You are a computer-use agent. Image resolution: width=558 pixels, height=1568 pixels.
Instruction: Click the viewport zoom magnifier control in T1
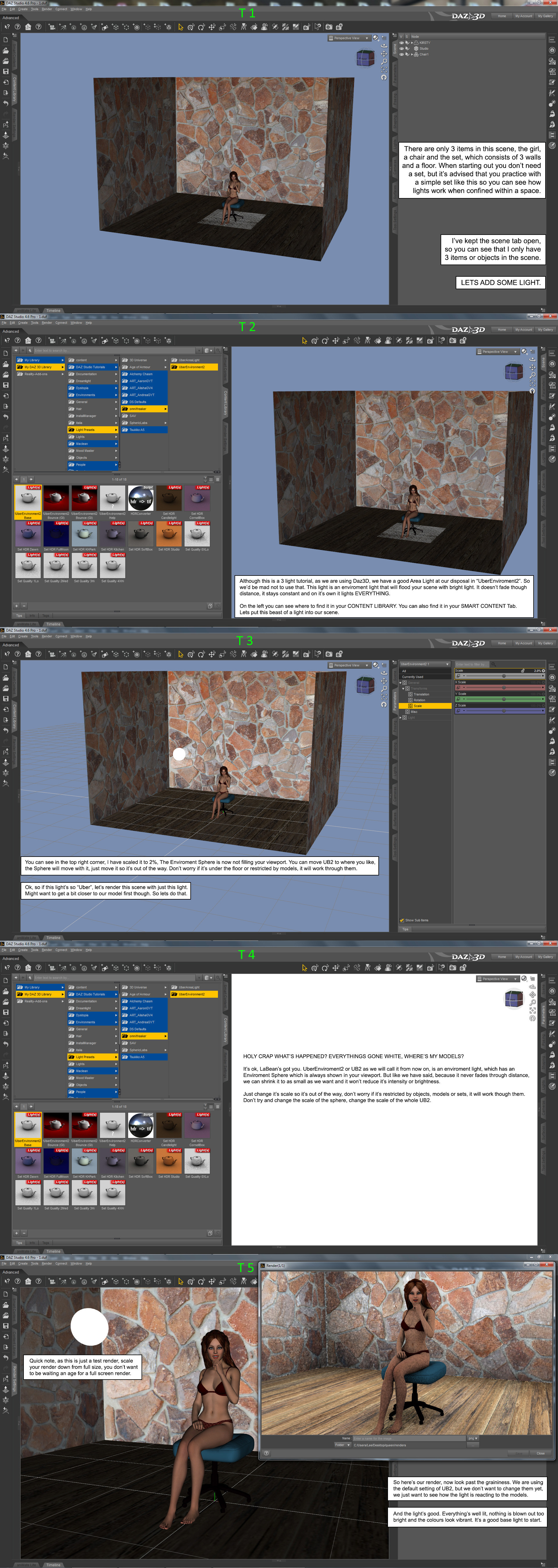tap(384, 62)
